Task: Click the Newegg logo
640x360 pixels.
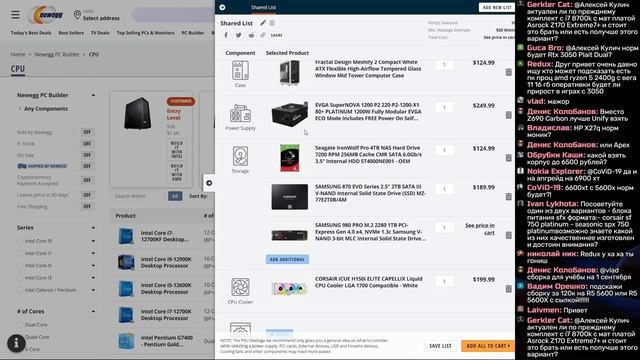Action: click(x=45, y=15)
